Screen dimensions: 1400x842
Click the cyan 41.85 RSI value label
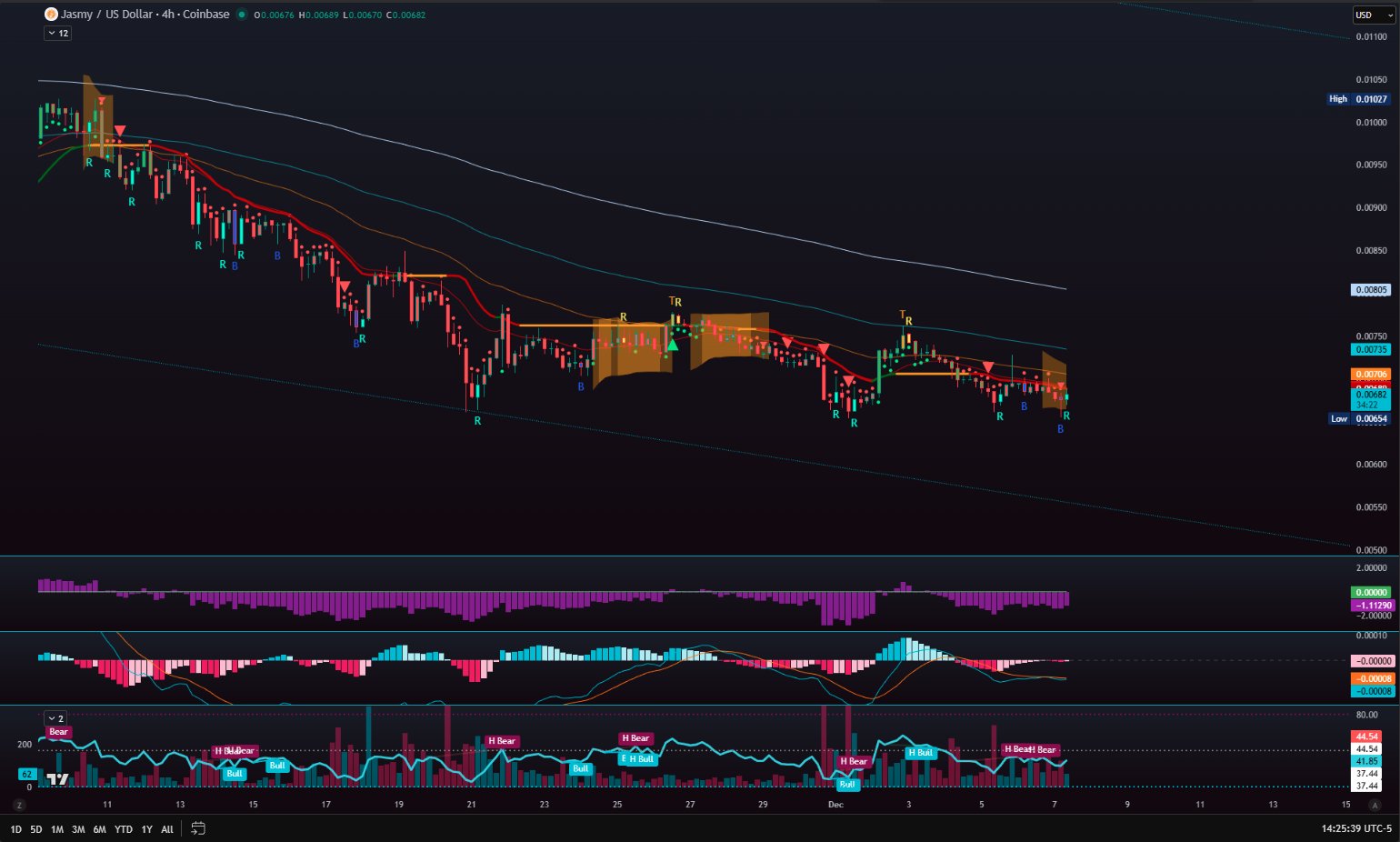coord(1367,761)
